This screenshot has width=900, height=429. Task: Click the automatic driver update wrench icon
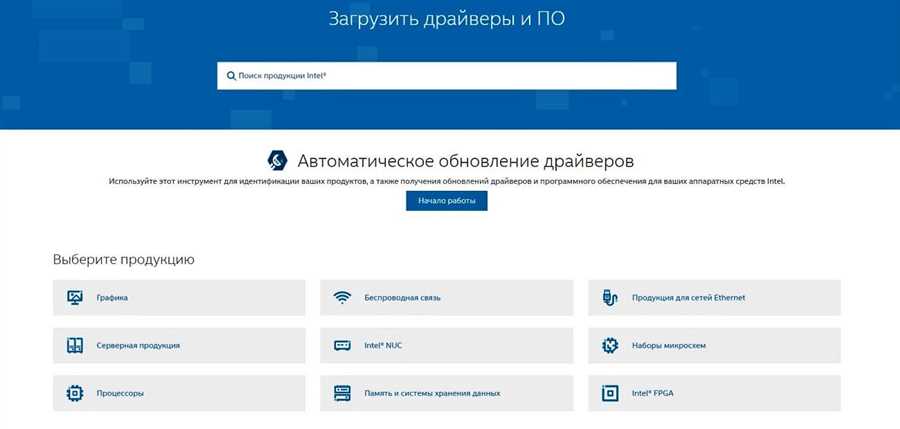277,160
